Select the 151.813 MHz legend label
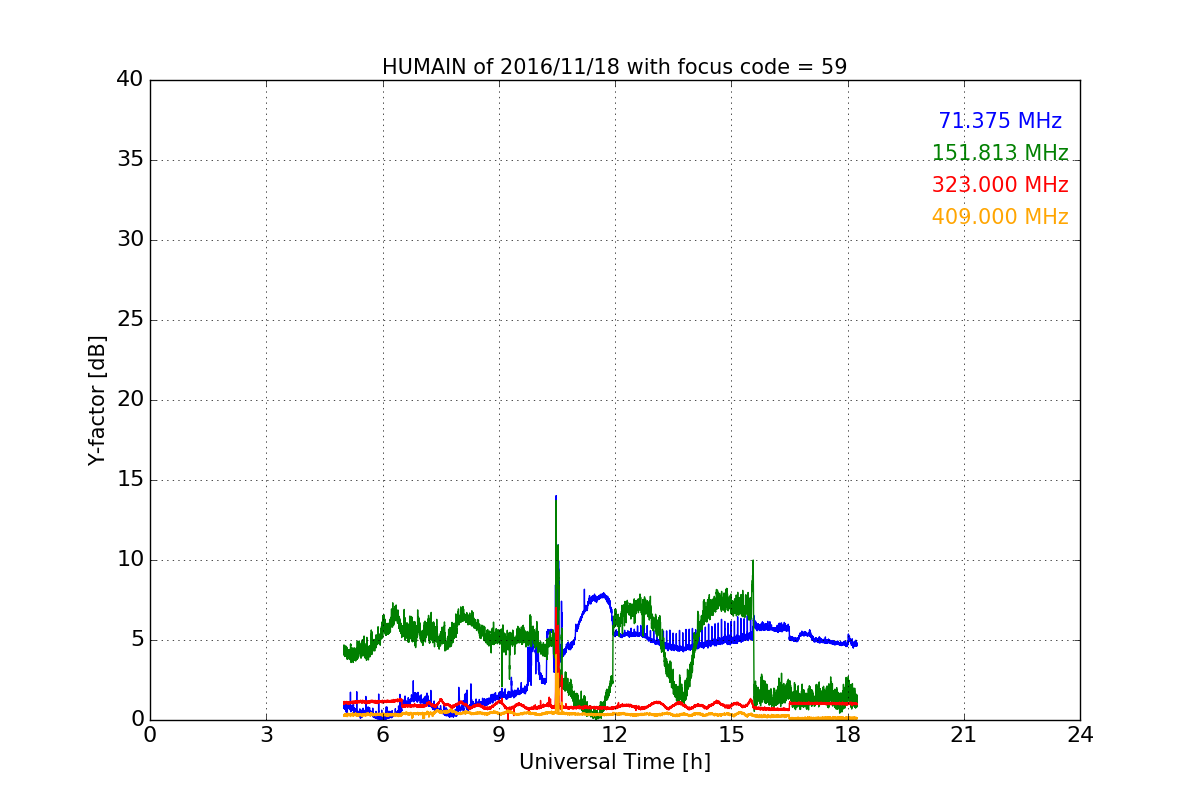 pos(1000,153)
